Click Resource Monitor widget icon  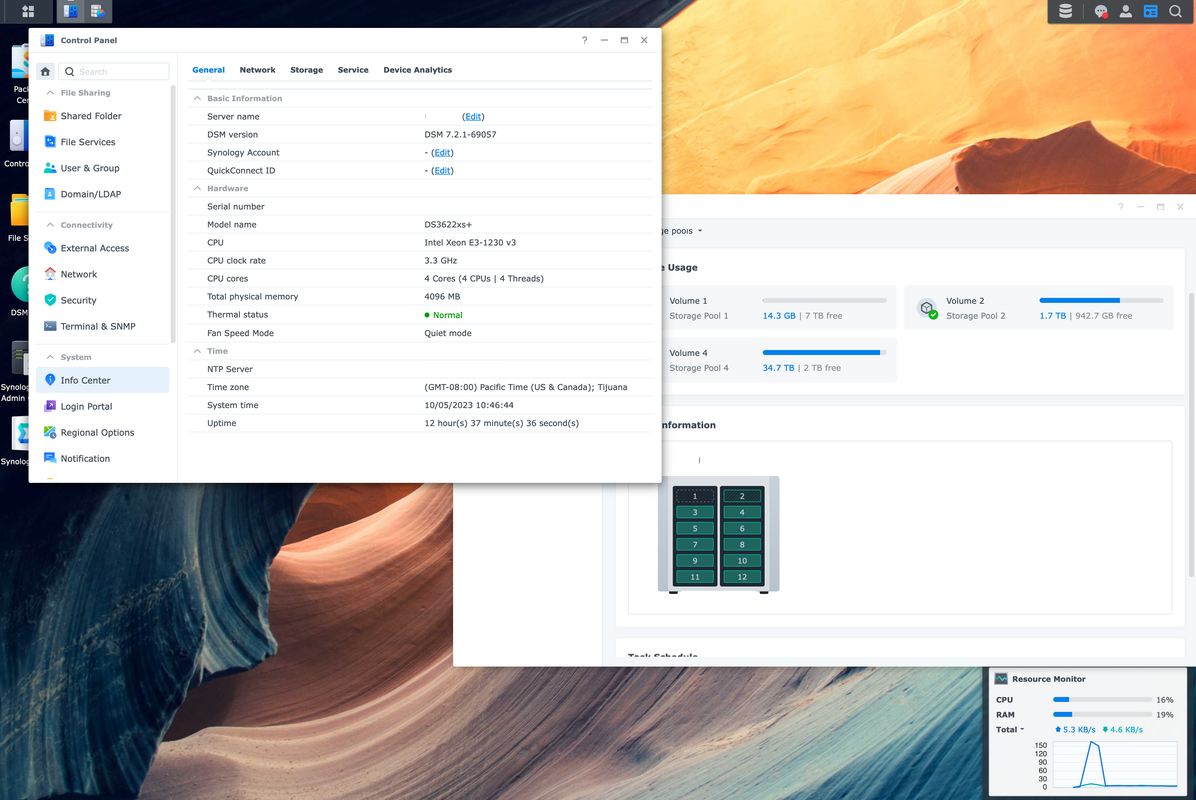(x=1001, y=679)
